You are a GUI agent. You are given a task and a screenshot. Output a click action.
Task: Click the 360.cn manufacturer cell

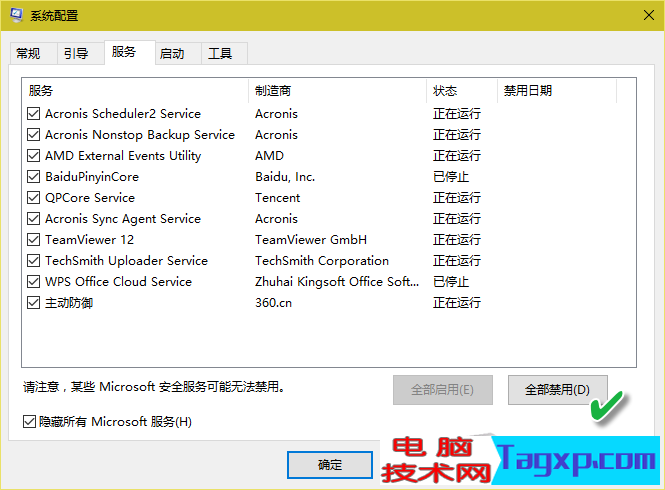(273, 302)
